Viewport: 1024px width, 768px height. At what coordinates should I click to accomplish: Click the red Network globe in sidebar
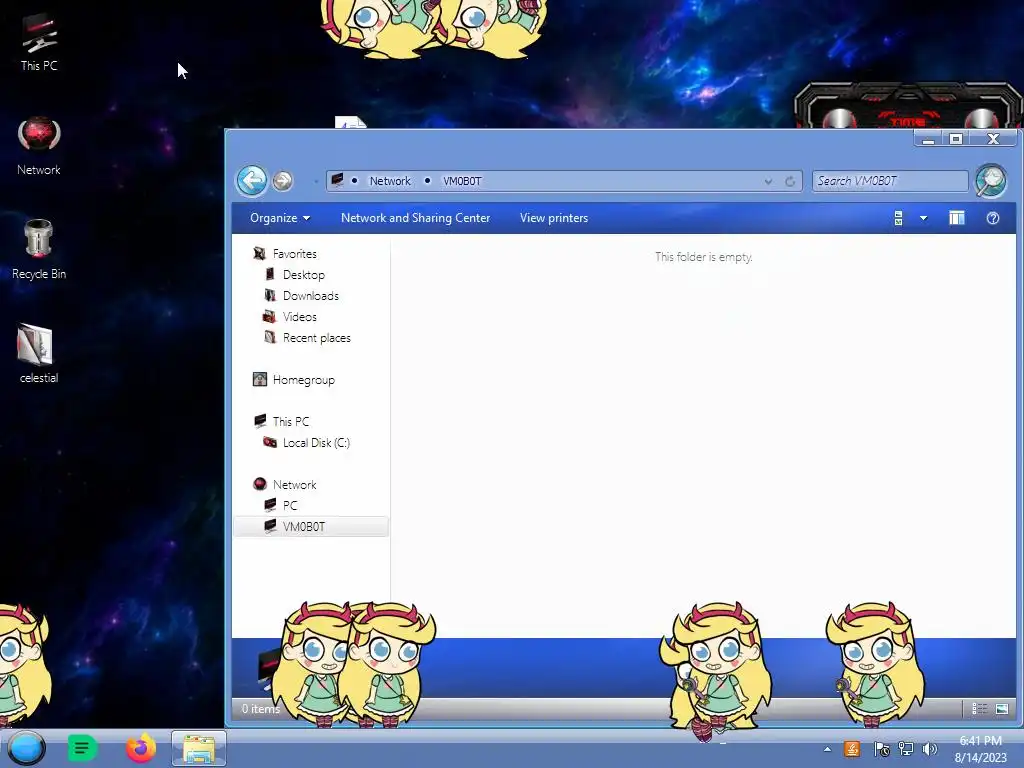click(259, 484)
